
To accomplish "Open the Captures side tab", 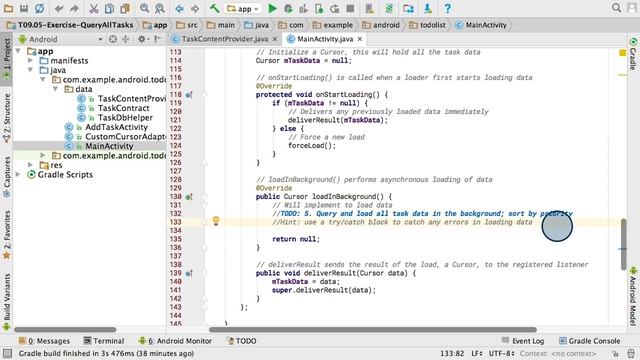I will coord(7,177).
